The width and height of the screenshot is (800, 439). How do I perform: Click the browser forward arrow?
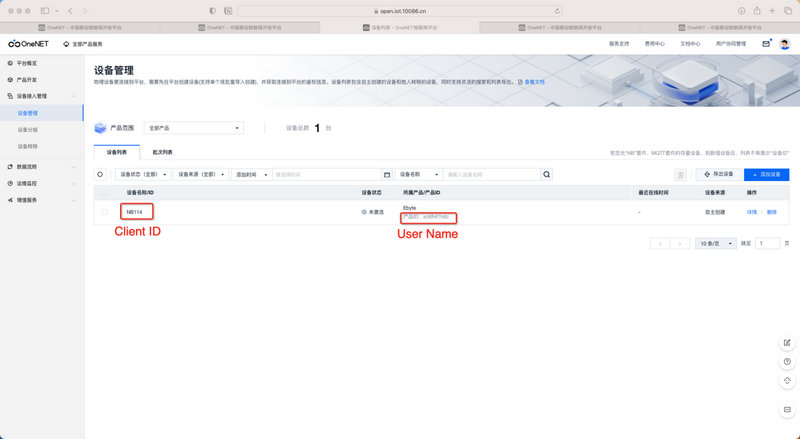pyautogui.click(x=85, y=11)
